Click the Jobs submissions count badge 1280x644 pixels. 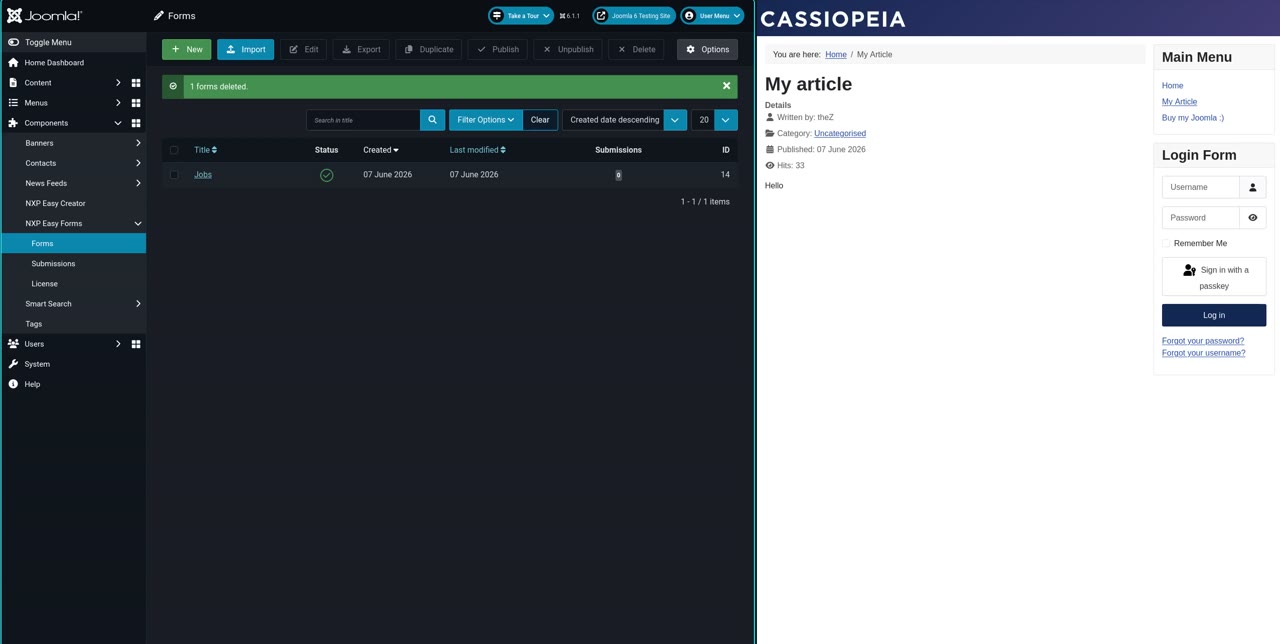[618, 175]
